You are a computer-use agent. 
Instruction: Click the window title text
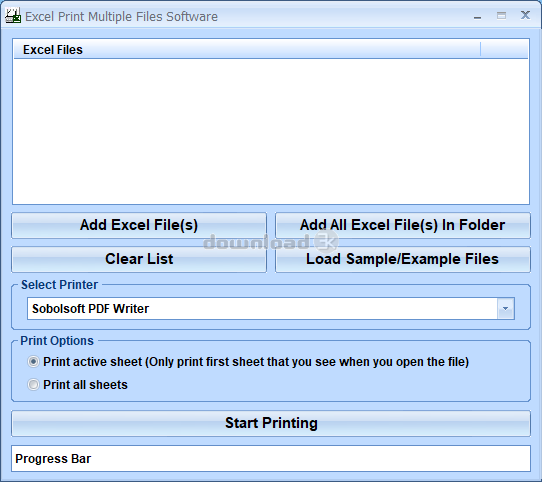click(x=121, y=17)
